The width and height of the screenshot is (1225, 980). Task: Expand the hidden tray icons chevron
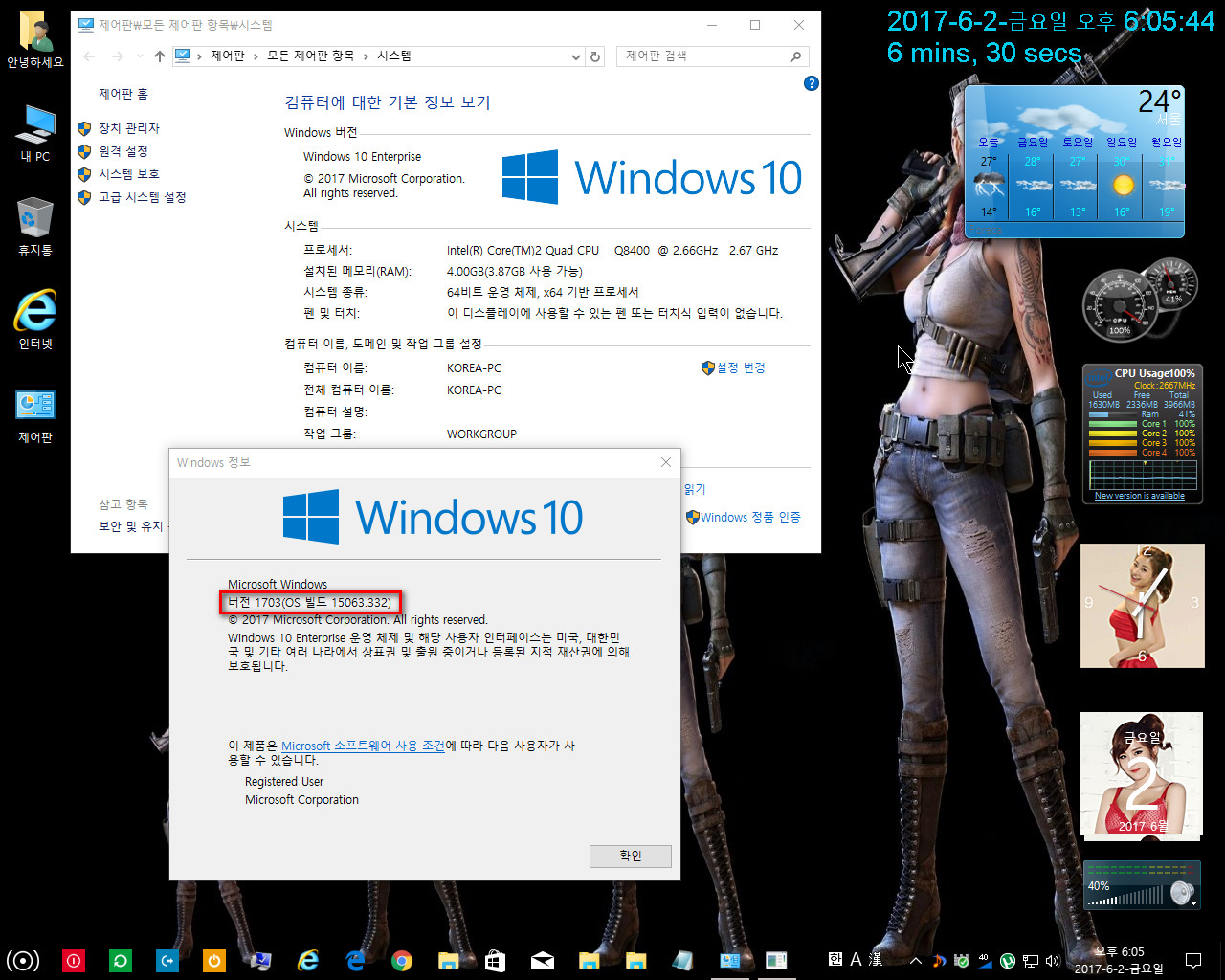coord(916,961)
